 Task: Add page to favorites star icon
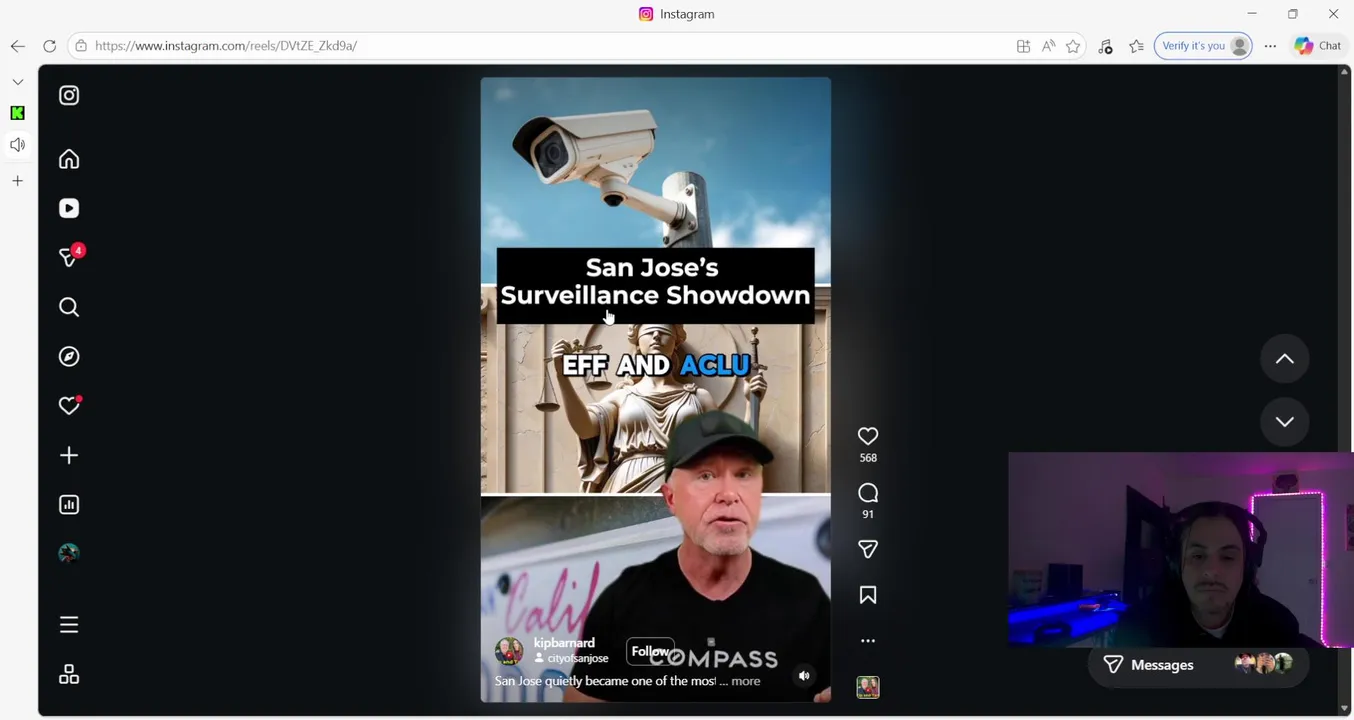1073,46
